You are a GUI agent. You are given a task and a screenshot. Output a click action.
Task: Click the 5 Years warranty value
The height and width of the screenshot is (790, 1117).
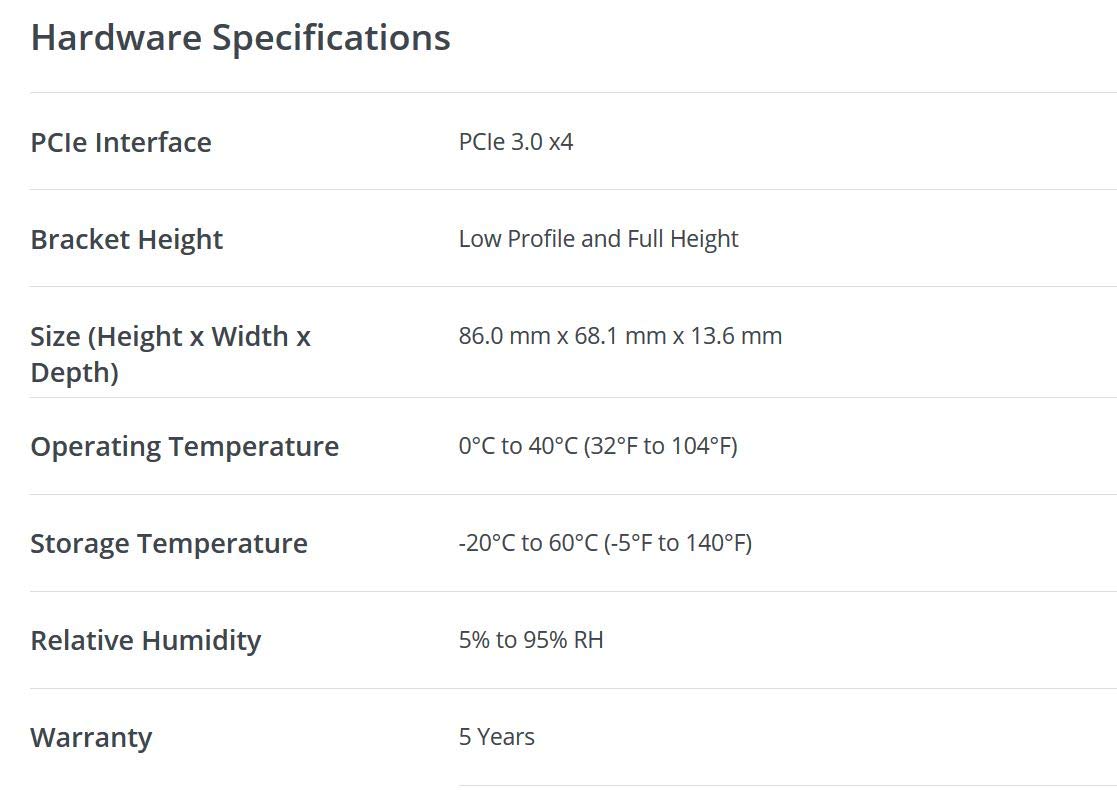[x=497, y=737]
